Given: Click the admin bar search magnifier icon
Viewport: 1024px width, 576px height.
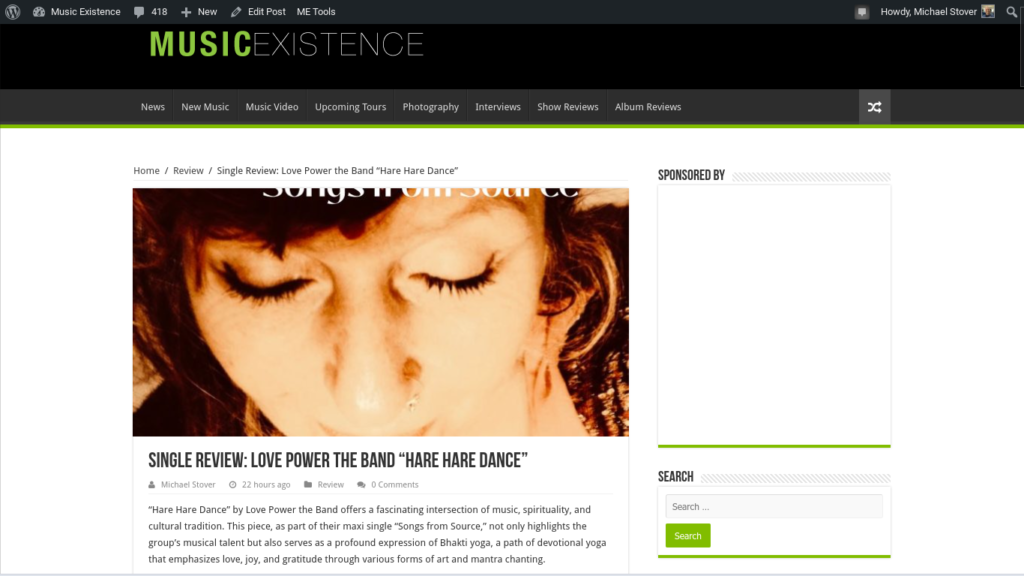Looking at the screenshot, I should click(x=1012, y=12).
